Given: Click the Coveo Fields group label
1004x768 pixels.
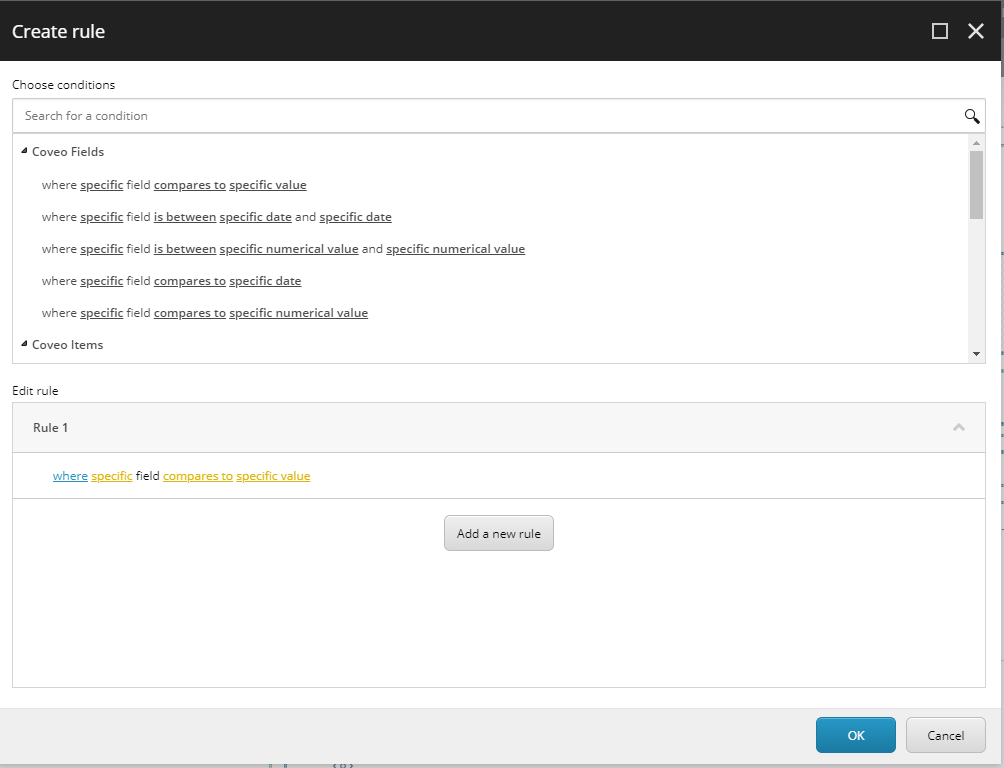Looking at the screenshot, I should 68,152.
